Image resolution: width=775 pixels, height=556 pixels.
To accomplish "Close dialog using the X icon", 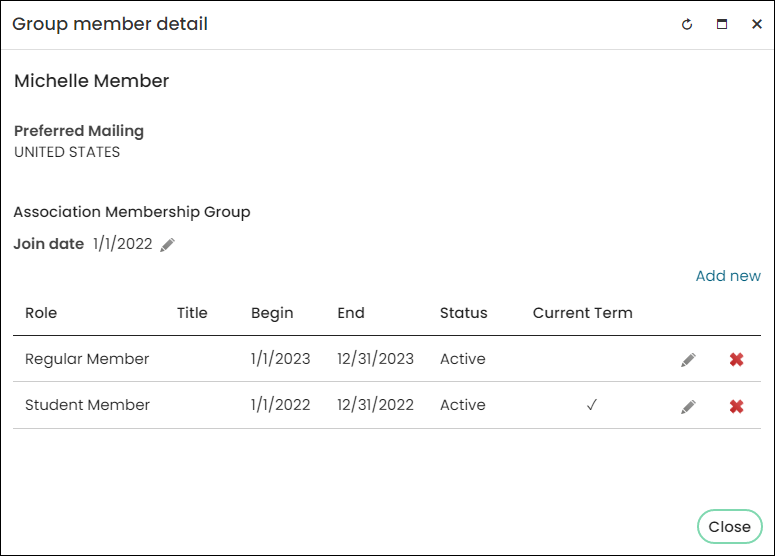I will coord(757,24).
